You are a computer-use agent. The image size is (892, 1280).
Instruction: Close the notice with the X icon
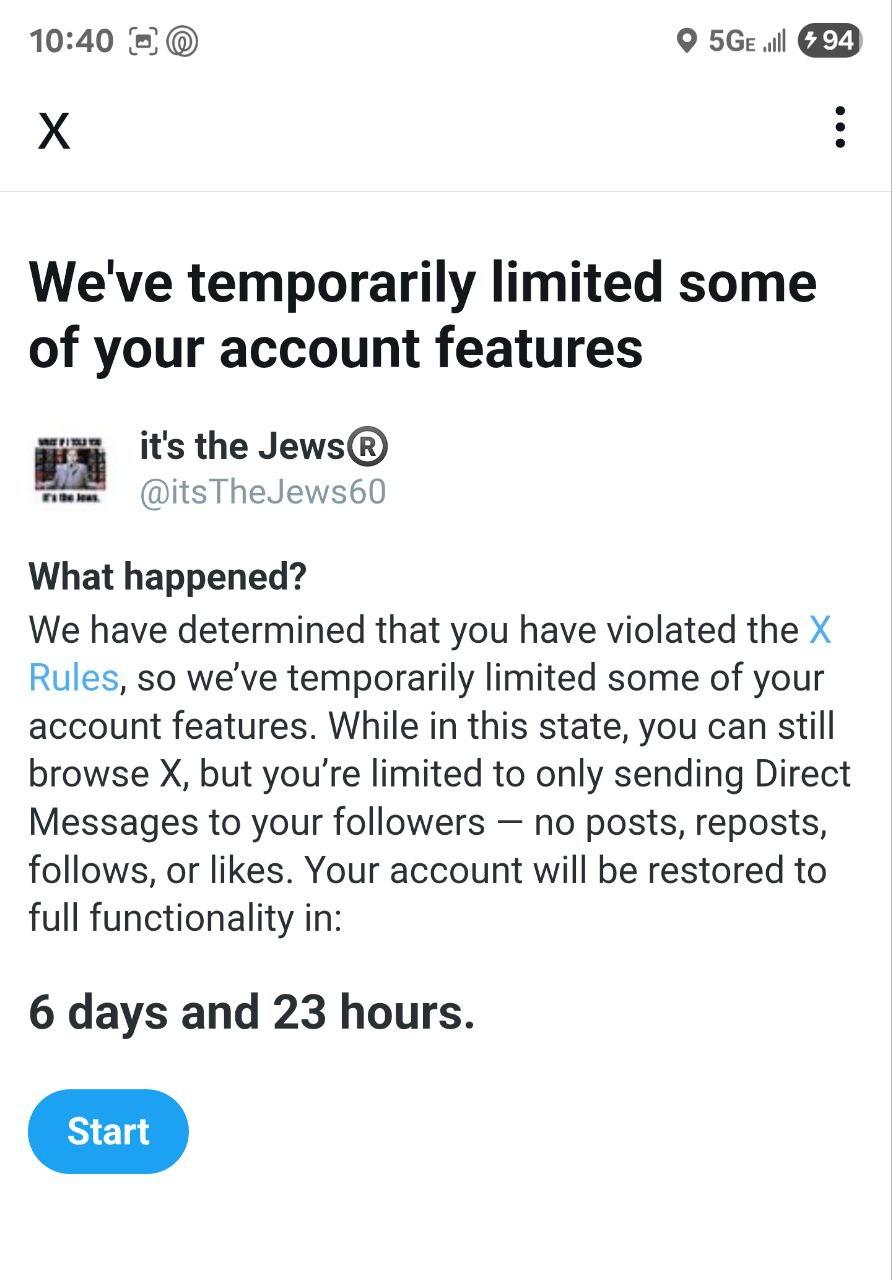click(54, 131)
